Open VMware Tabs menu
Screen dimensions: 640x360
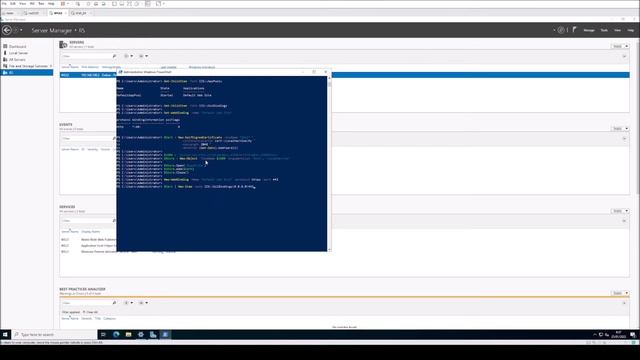(x=41, y=4)
